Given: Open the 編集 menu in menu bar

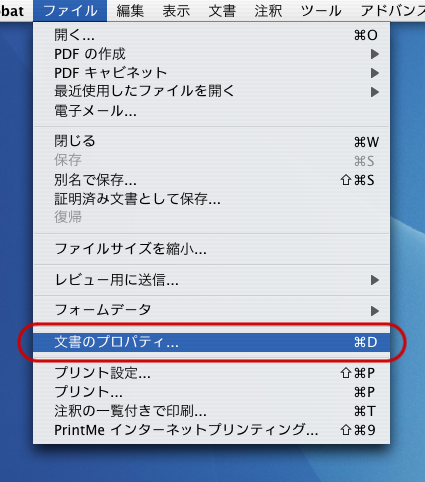Looking at the screenshot, I should click(130, 11).
